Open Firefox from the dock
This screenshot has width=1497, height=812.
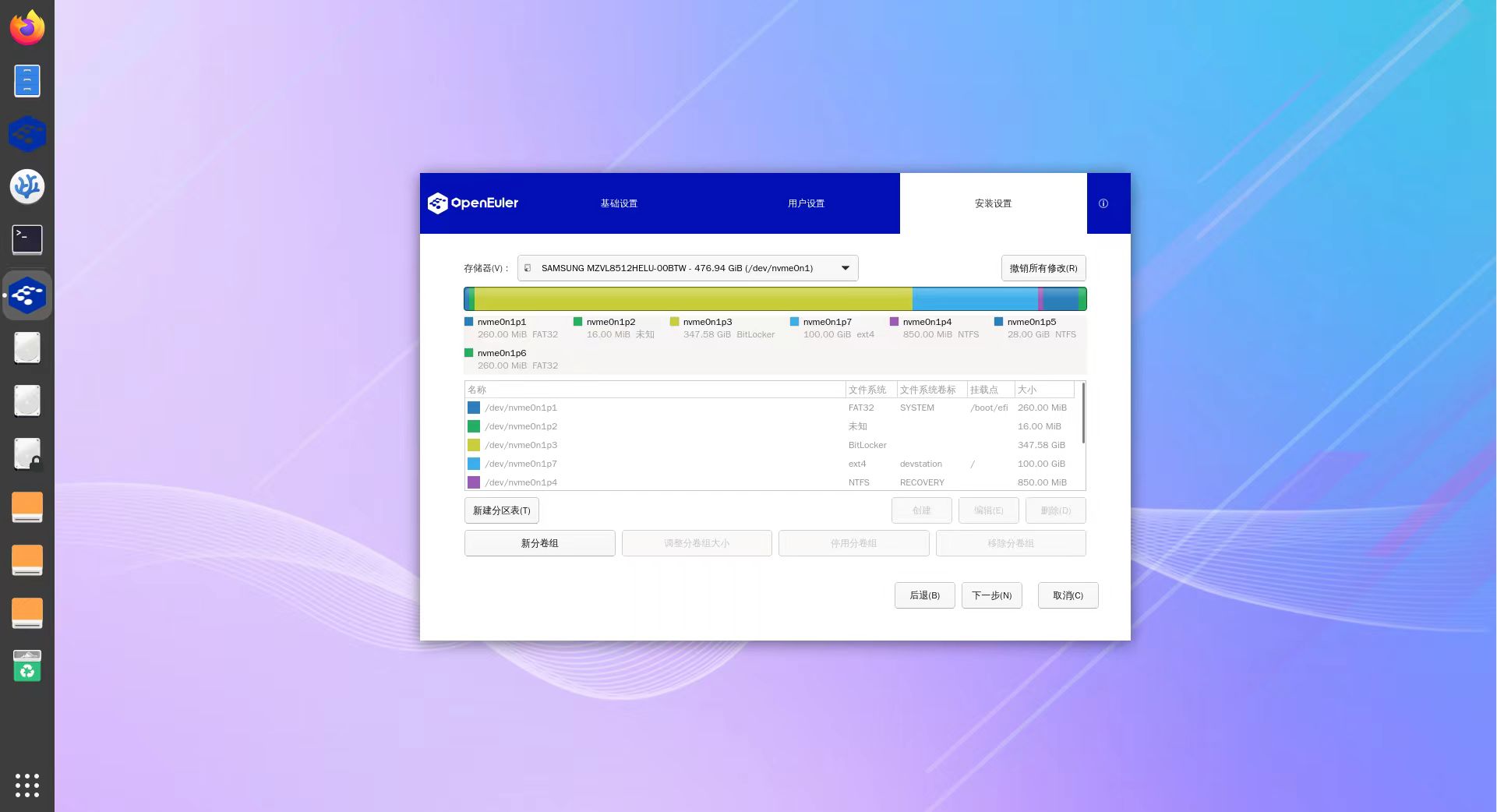[27, 27]
